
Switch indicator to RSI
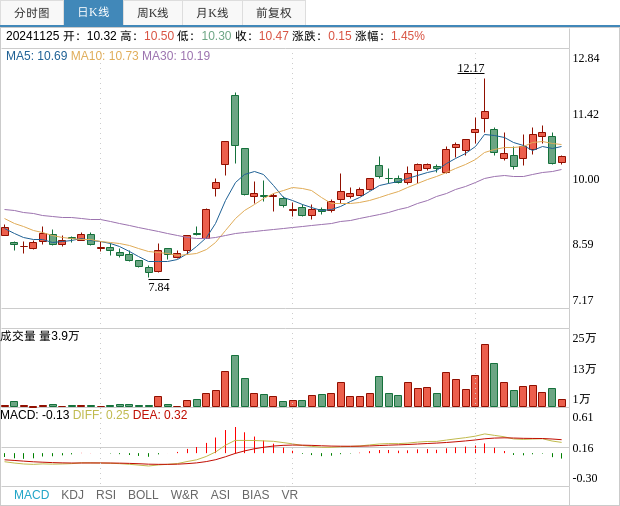click(106, 495)
